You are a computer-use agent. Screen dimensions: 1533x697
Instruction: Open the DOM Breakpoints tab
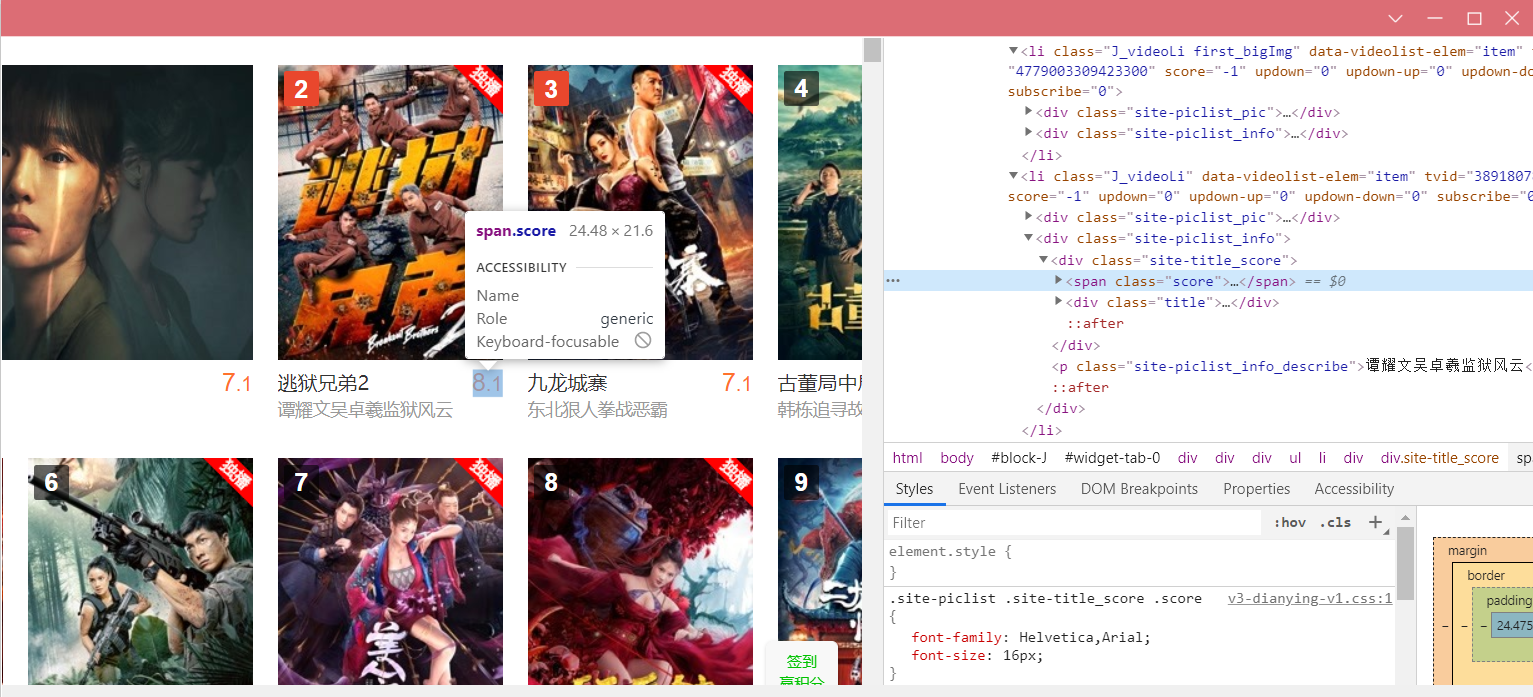click(1139, 489)
